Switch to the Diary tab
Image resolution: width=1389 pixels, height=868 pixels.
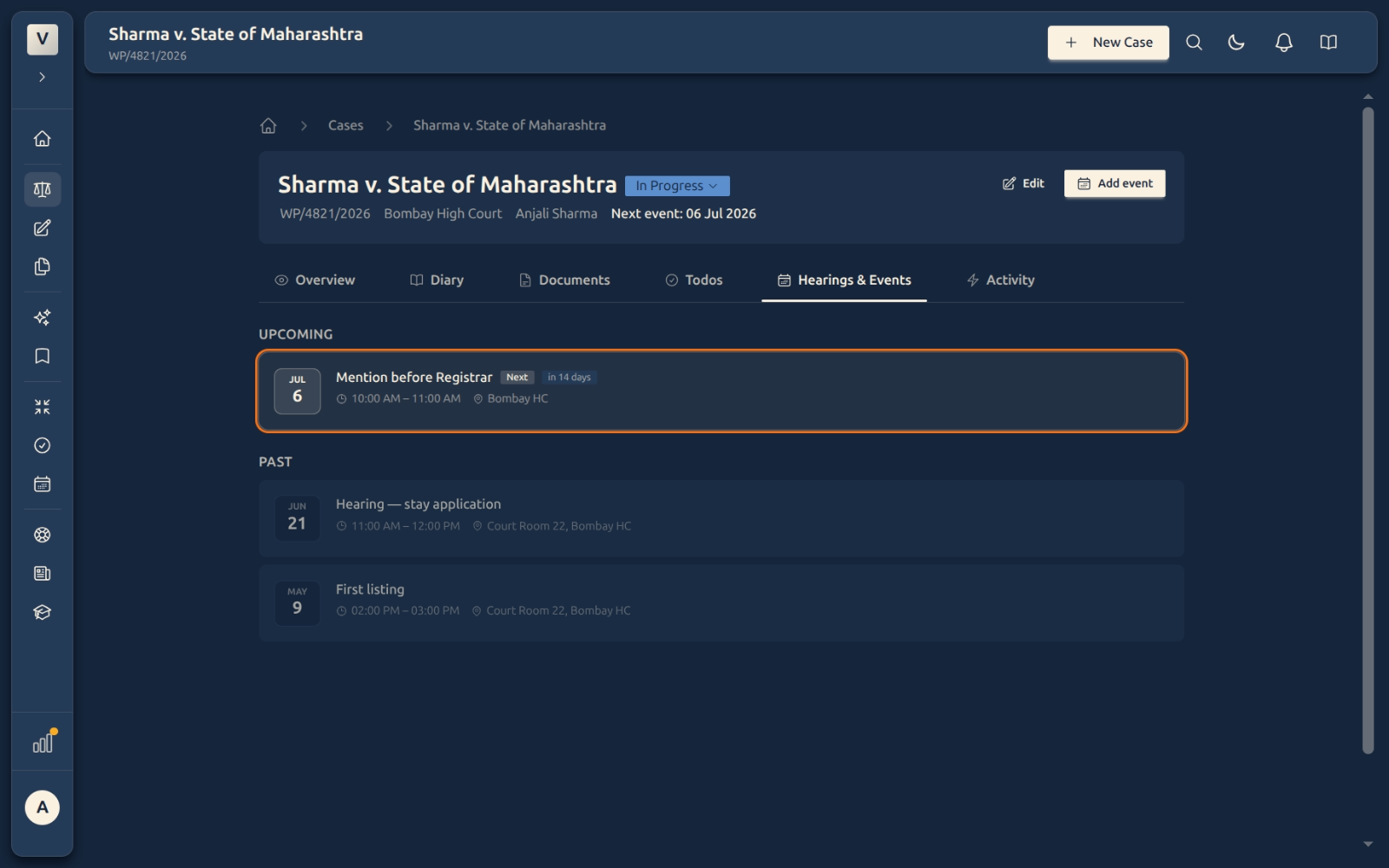click(437, 279)
